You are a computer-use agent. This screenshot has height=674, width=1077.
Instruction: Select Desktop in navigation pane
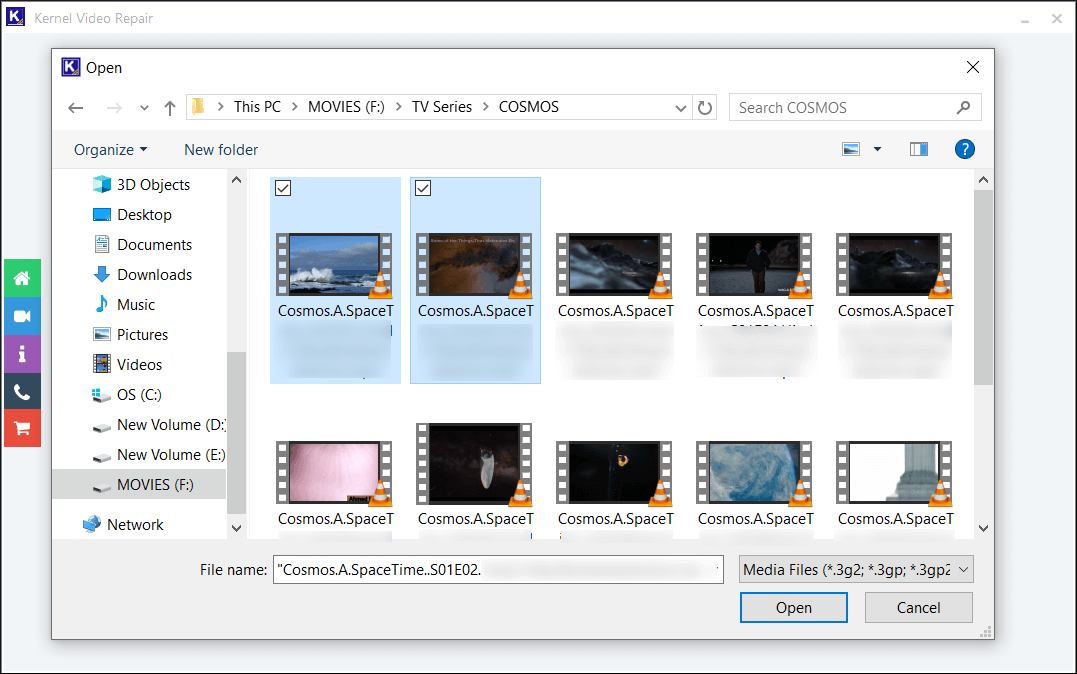pos(144,214)
